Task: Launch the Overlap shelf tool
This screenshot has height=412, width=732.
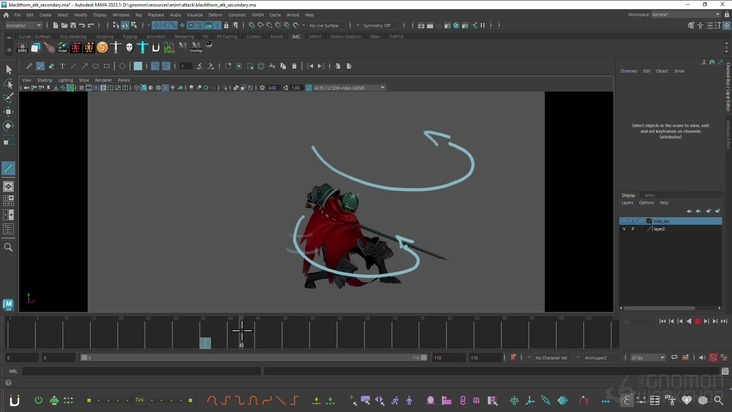Action: [196, 47]
